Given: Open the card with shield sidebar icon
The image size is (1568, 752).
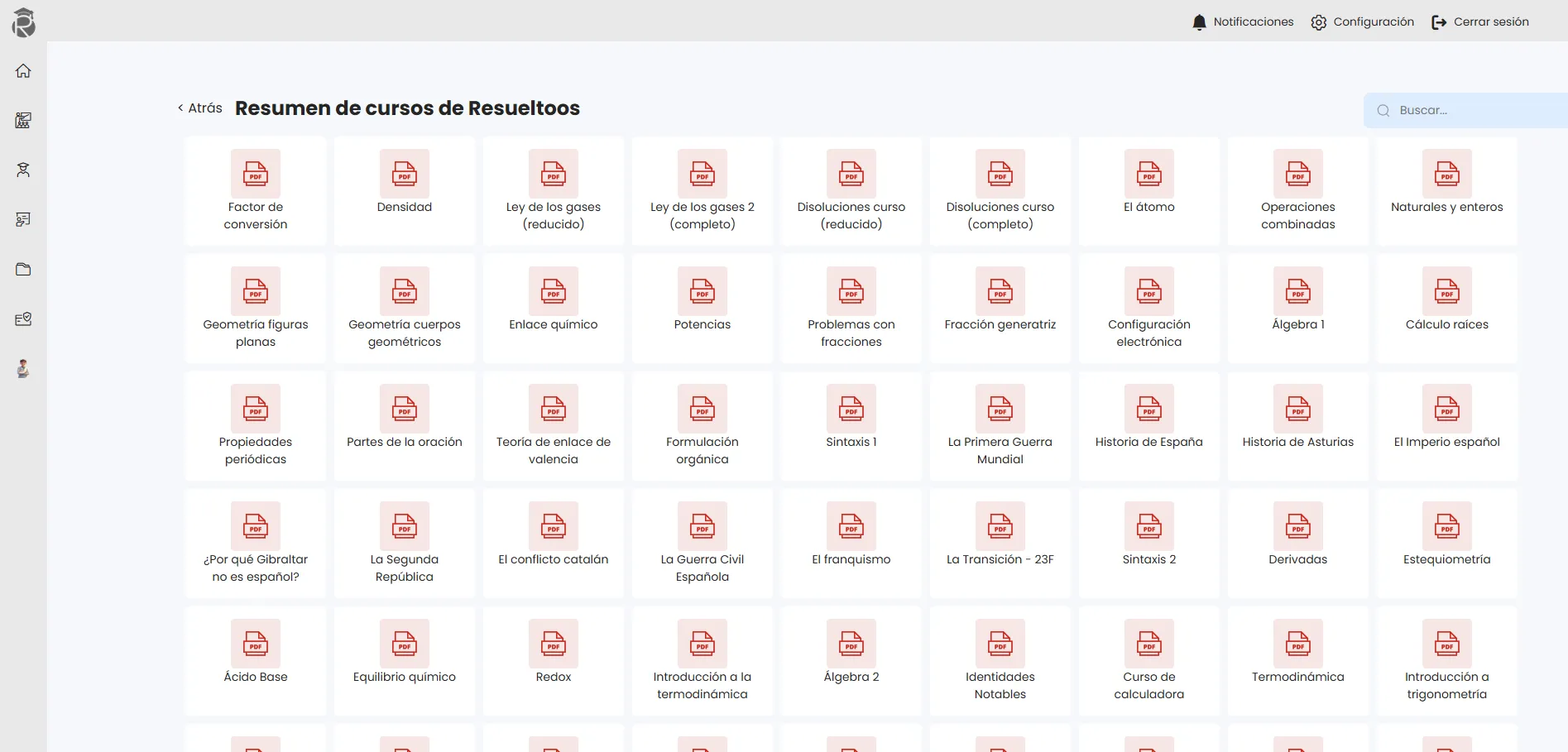Looking at the screenshot, I should (x=23, y=319).
